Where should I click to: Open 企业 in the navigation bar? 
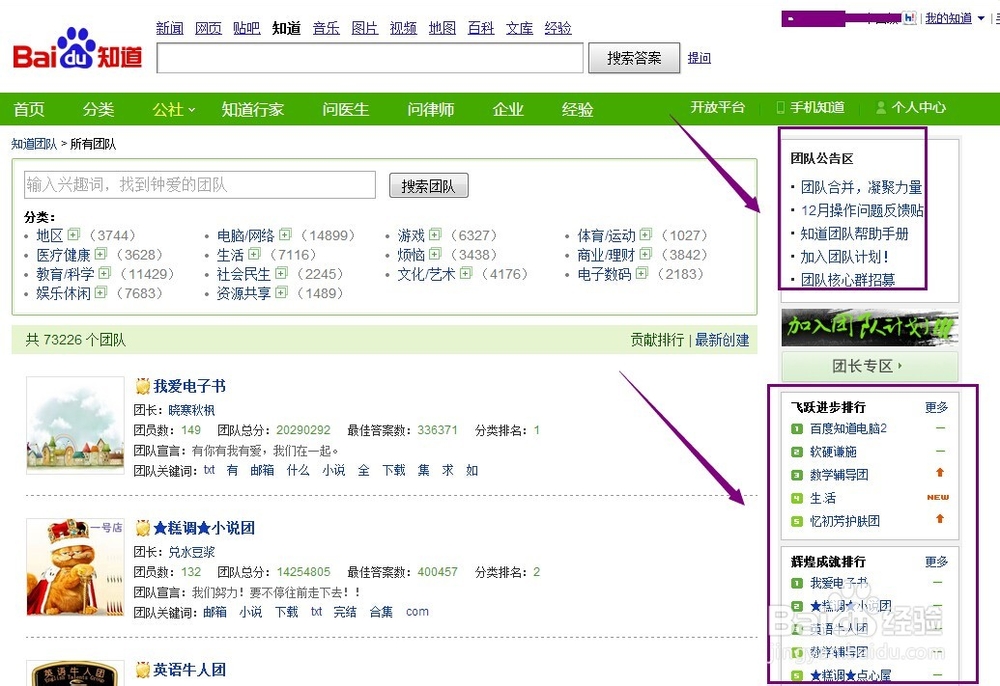(508, 110)
